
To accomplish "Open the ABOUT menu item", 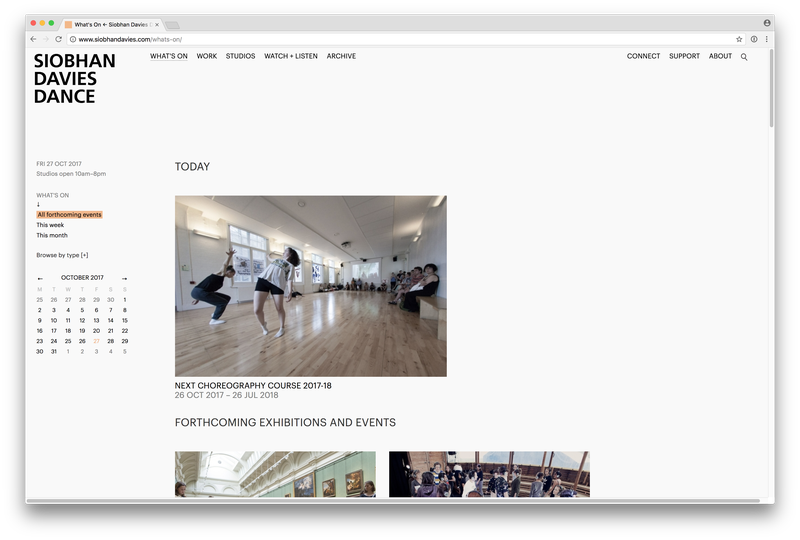I will pyautogui.click(x=720, y=56).
